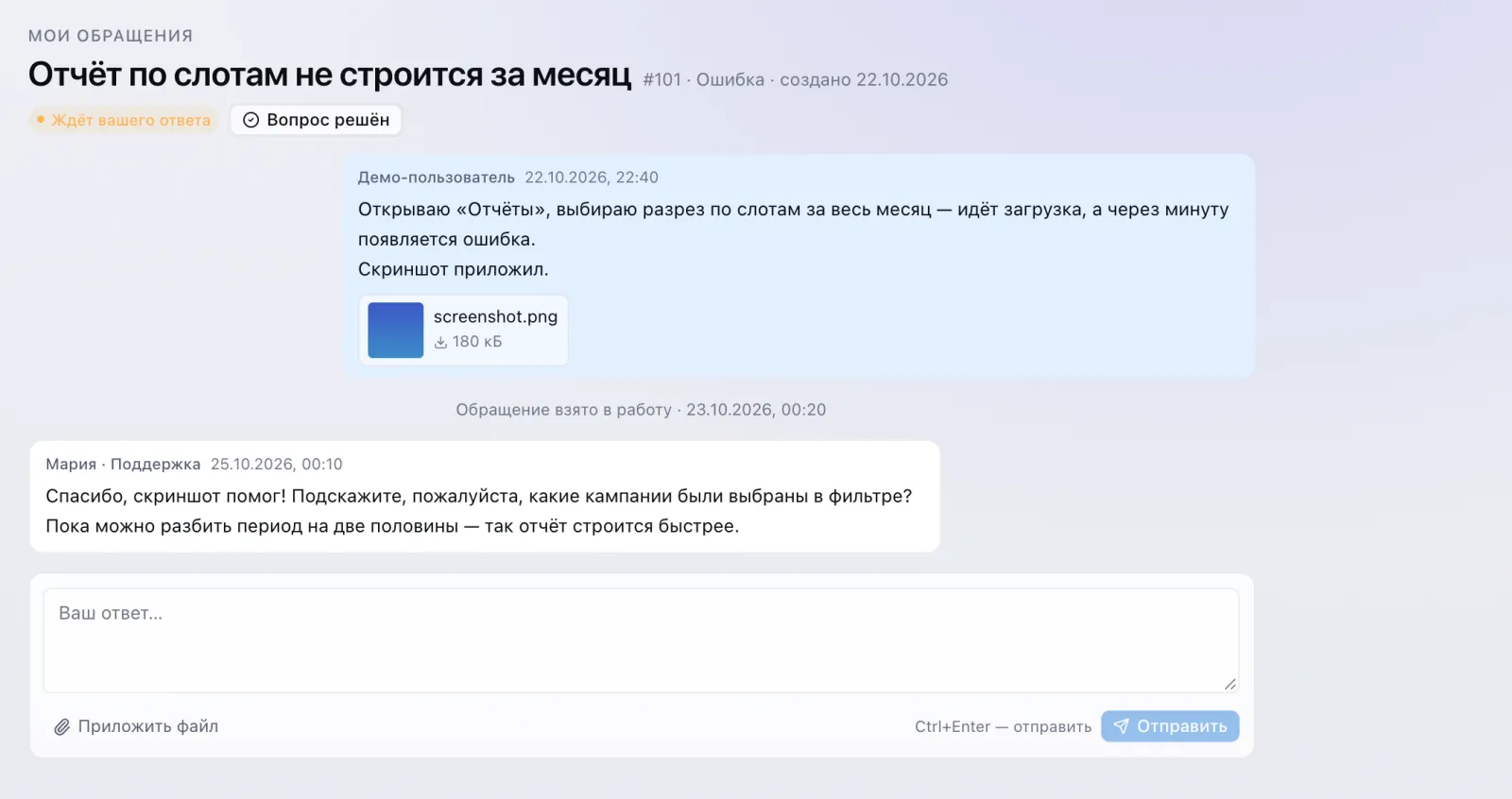Click the "Отправить" send button
This screenshot has width=1512, height=799.
[1170, 726]
